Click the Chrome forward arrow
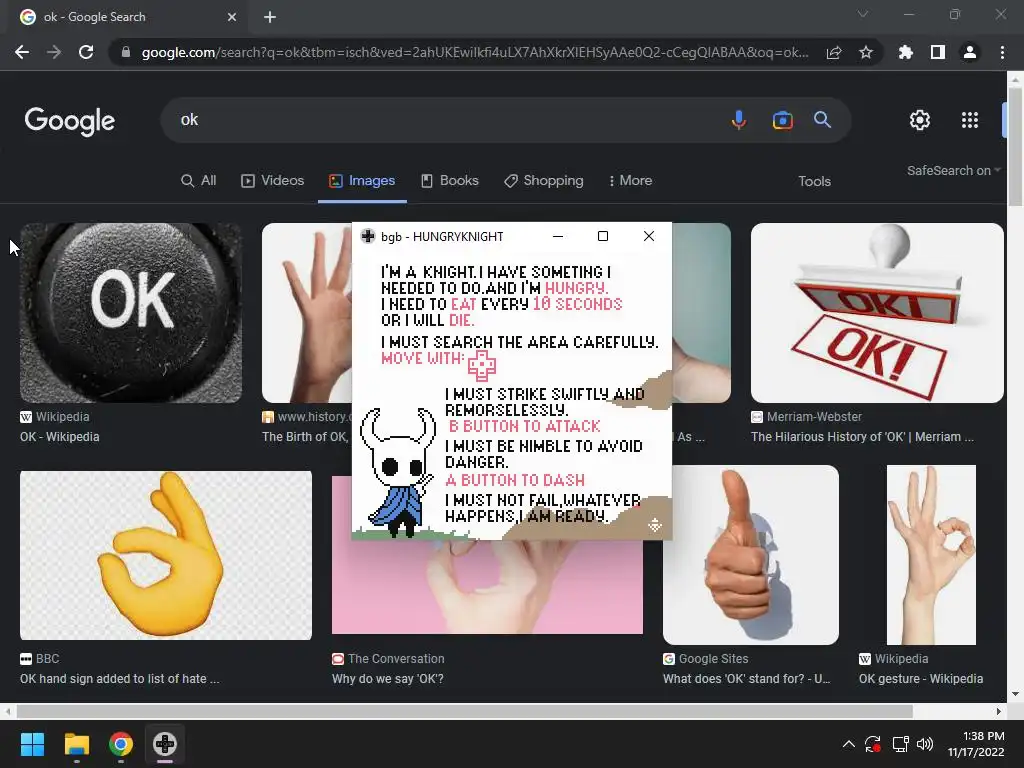1024x768 pixels. (x=54, y=52)
